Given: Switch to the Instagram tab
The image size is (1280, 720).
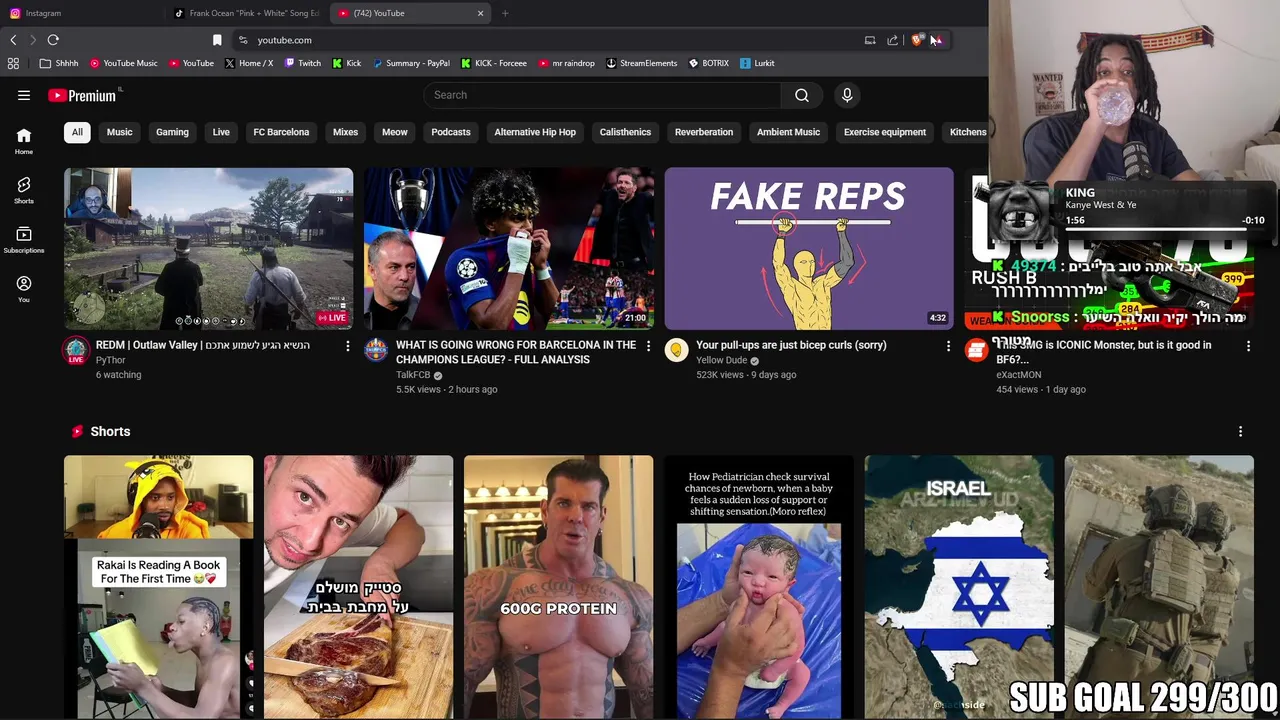Looking at the screenshot, I should (80, 13).
